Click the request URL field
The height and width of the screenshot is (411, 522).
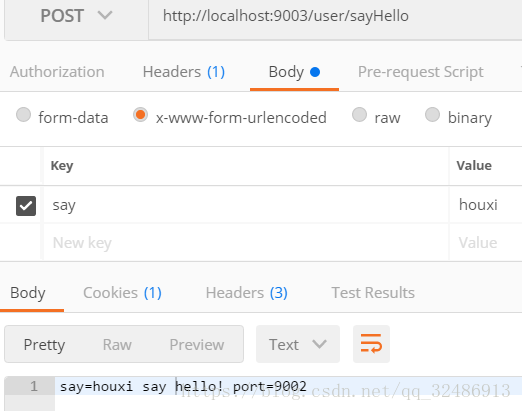335,16
